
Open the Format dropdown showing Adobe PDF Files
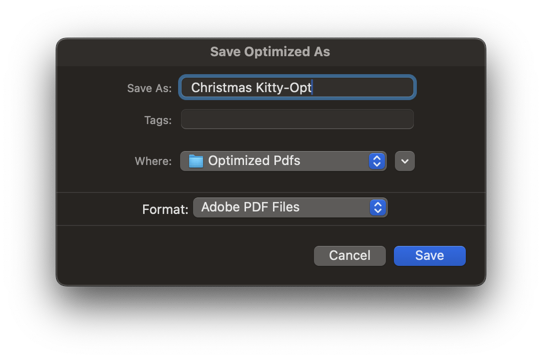290,207
